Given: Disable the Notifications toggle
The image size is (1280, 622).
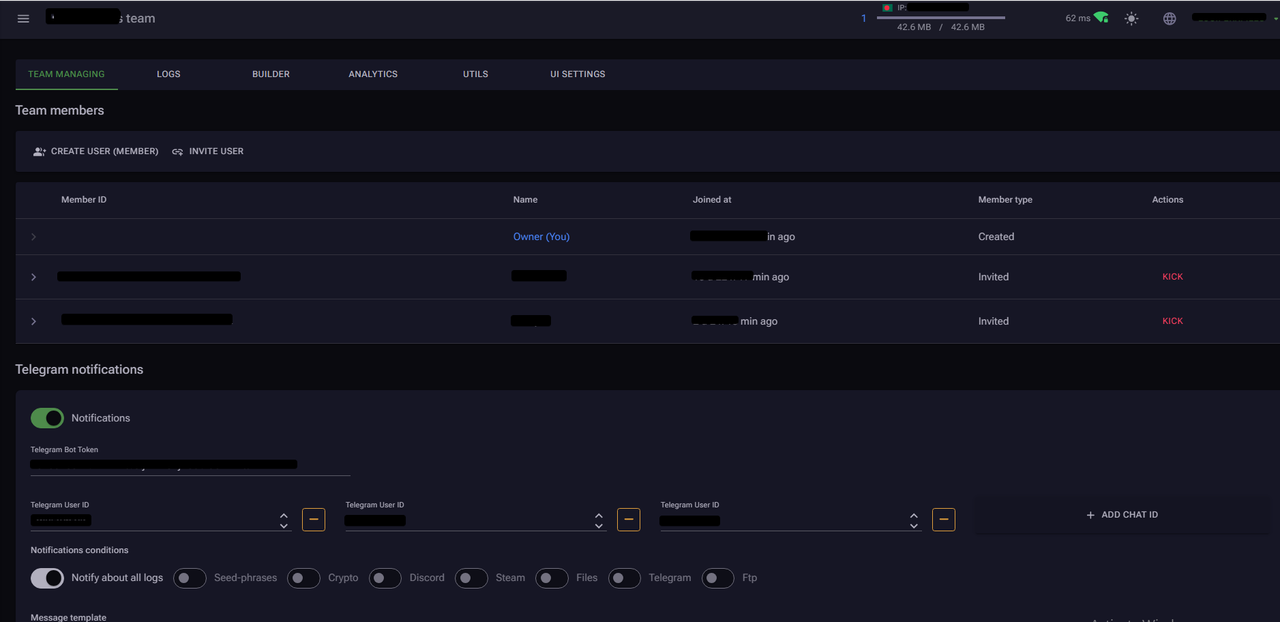Looking at the screenshot, I should [x=47, y=418].
